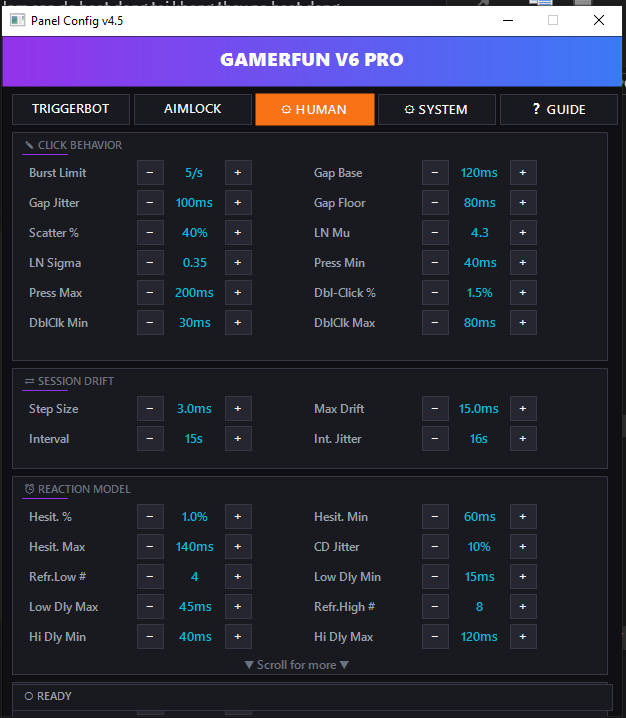
Task: Increase the Refr.High # count
Action: pyautogui.click(x=523, y=607)
